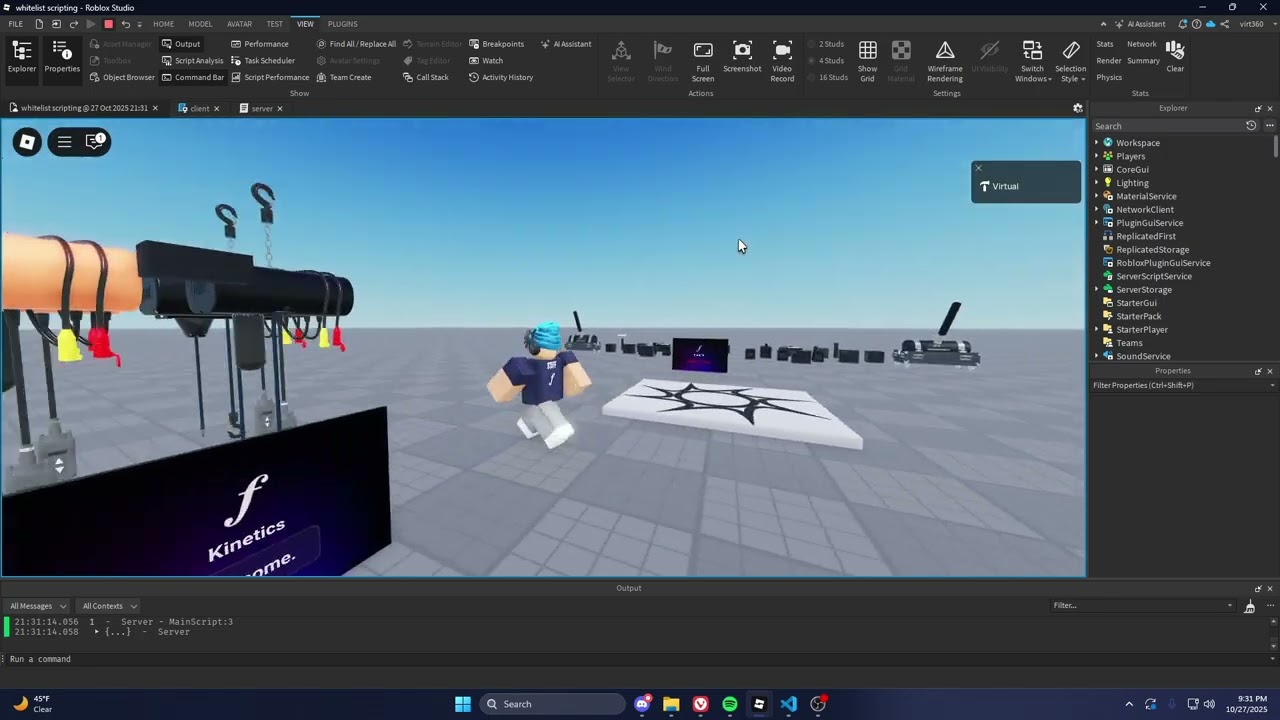Open the FILE menu

pyautogui.click(x=16, y=24)
